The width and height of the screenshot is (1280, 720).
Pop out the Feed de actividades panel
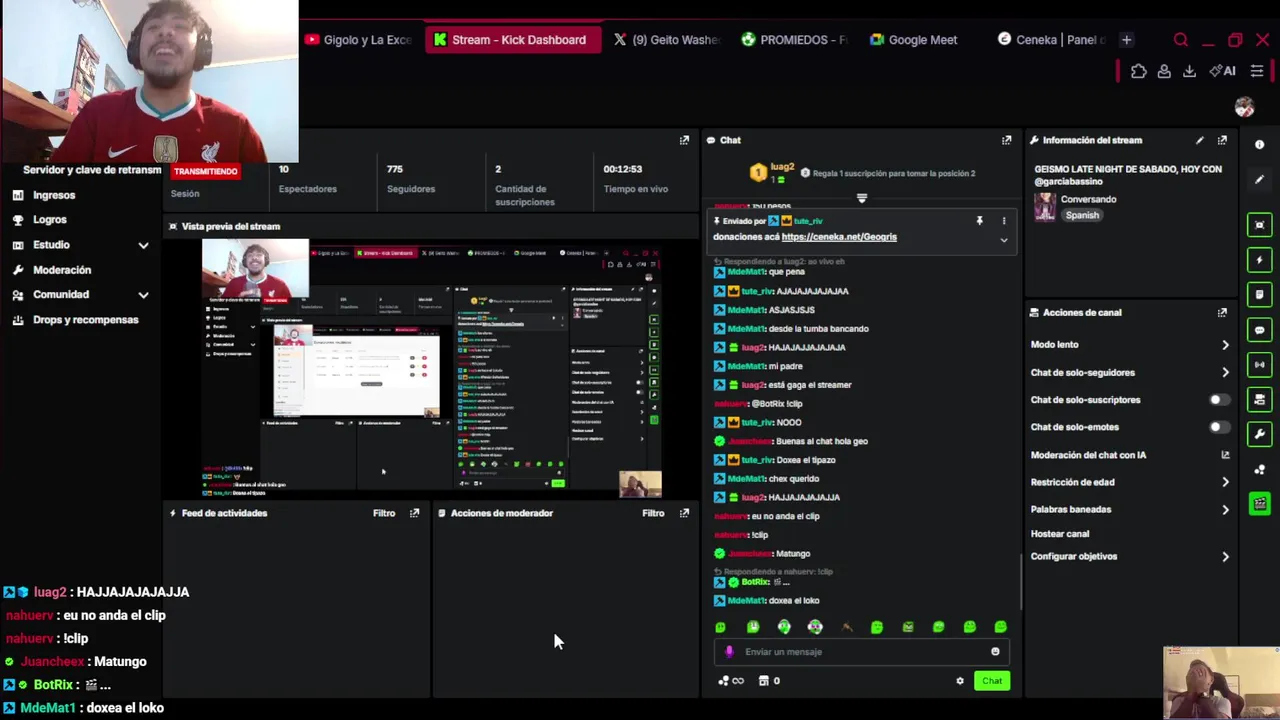click(x=414, y=513)
